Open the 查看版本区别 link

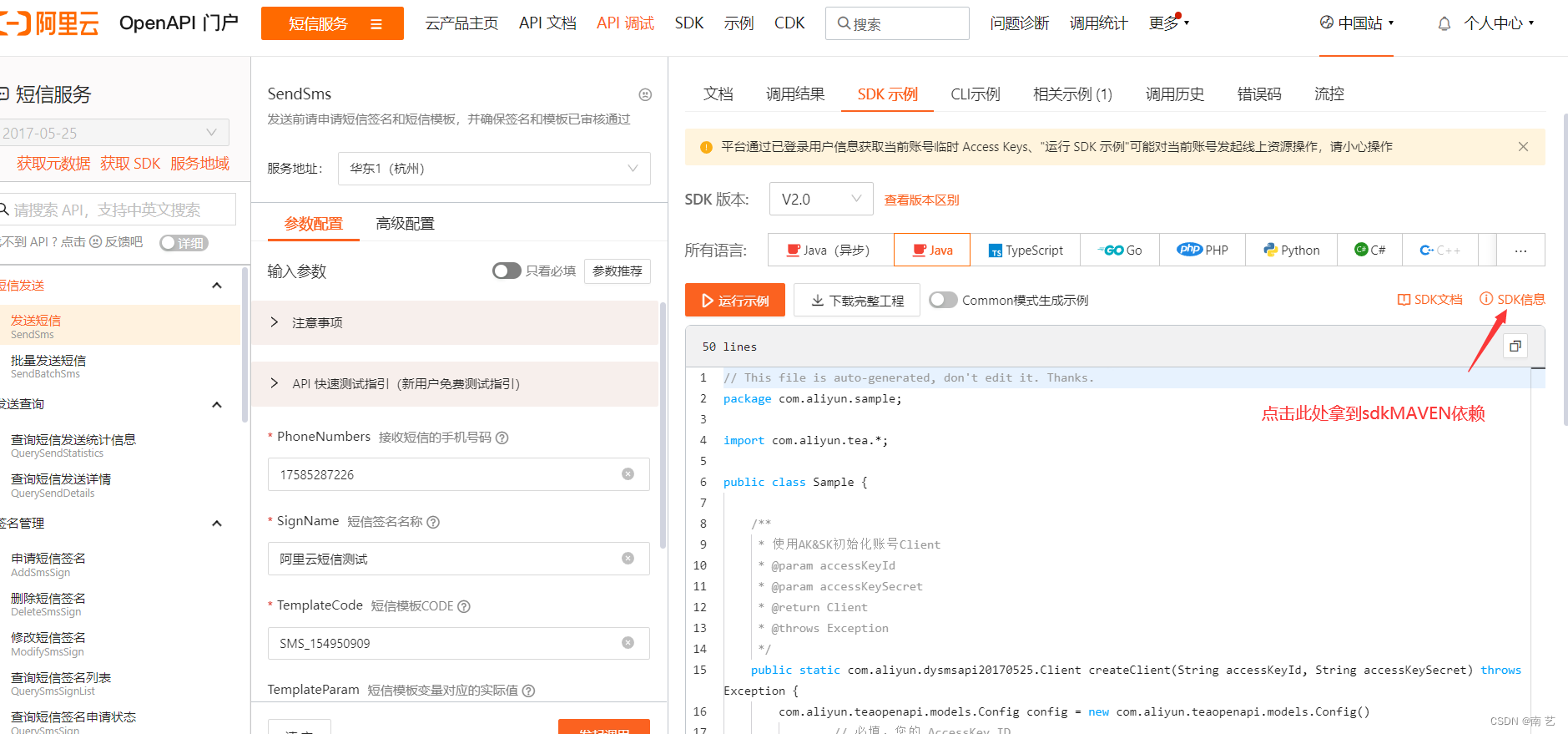(x=921, y=200)
